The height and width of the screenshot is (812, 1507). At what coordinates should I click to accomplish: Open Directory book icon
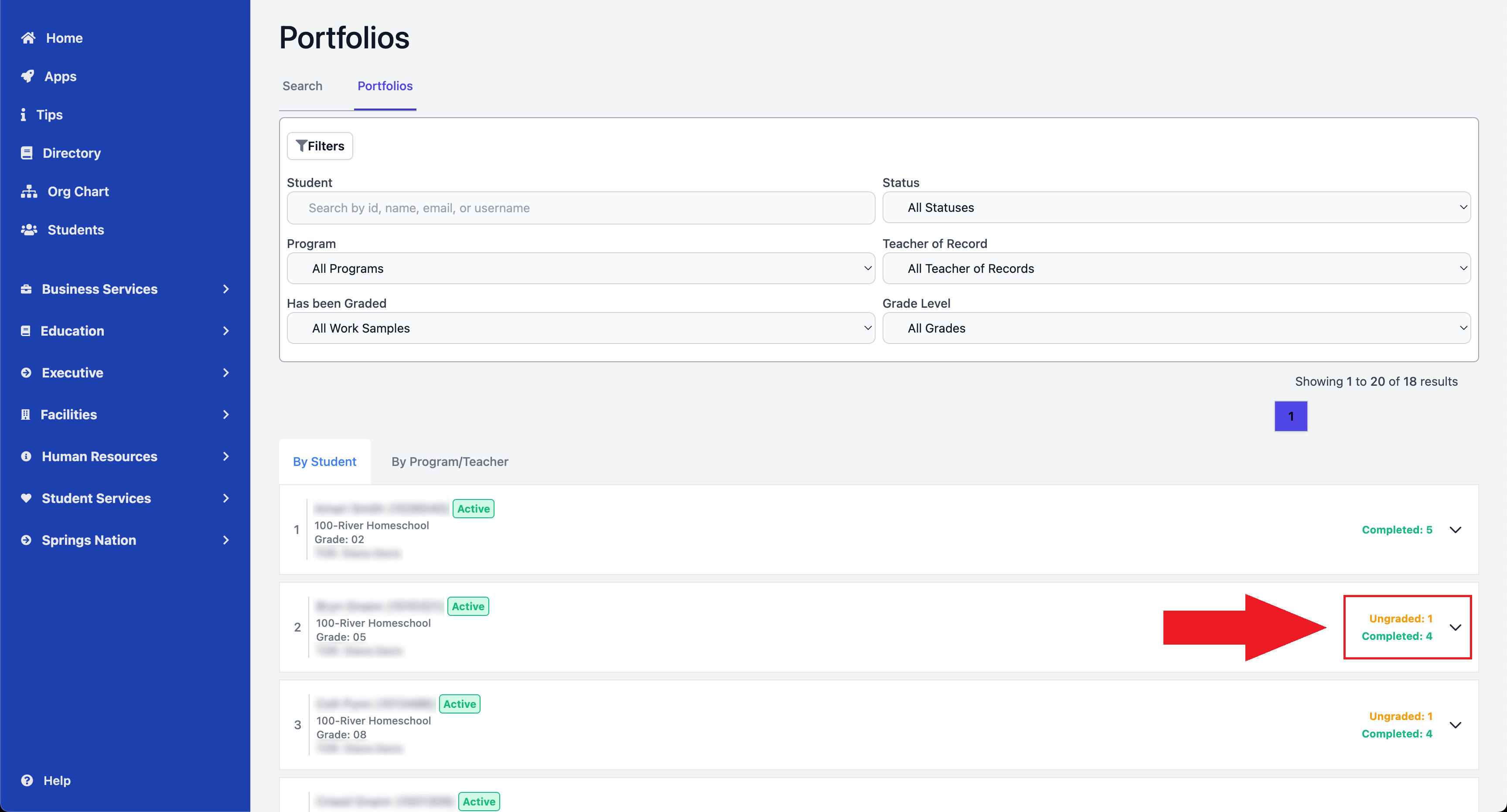coord(26,153)
